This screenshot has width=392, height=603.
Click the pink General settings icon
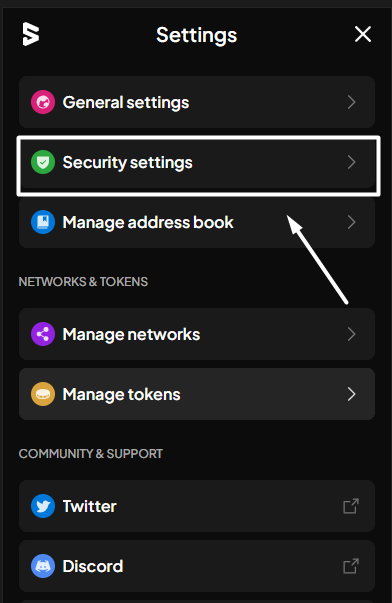pyautogui.click(x=43, y=102)
